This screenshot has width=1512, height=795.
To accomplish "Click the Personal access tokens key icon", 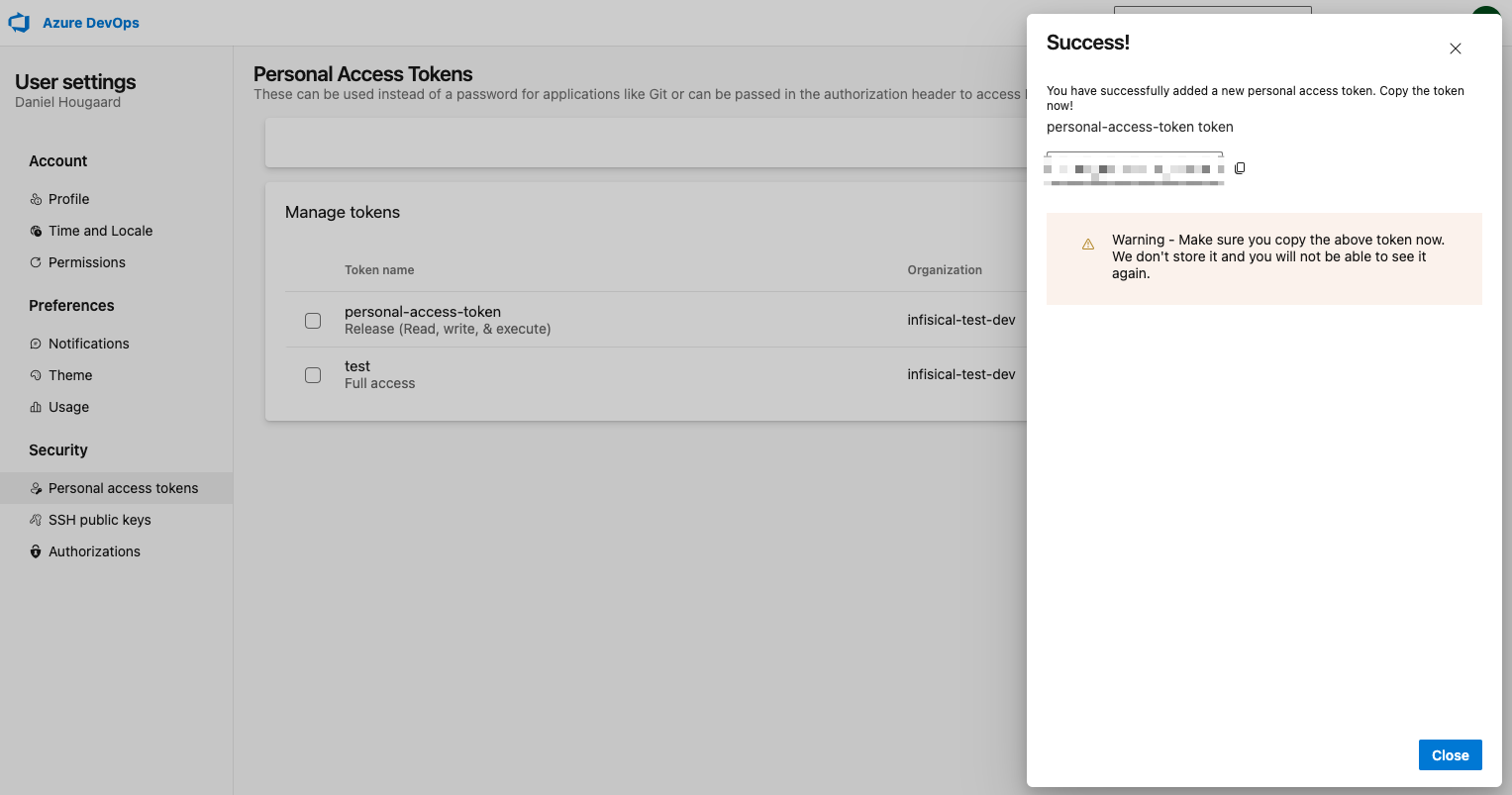I will (x=36, y=488).
